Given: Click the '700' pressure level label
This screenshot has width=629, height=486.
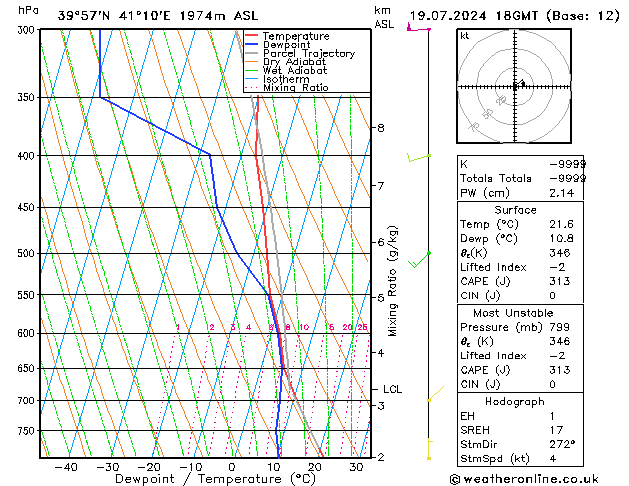Looking at the screenshot, I should tap(28, 401).
